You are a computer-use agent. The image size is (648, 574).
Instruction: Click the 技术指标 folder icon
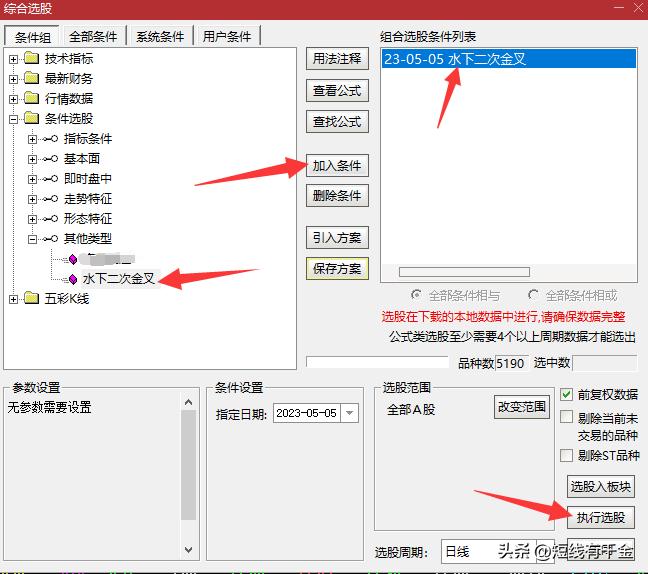31,58
